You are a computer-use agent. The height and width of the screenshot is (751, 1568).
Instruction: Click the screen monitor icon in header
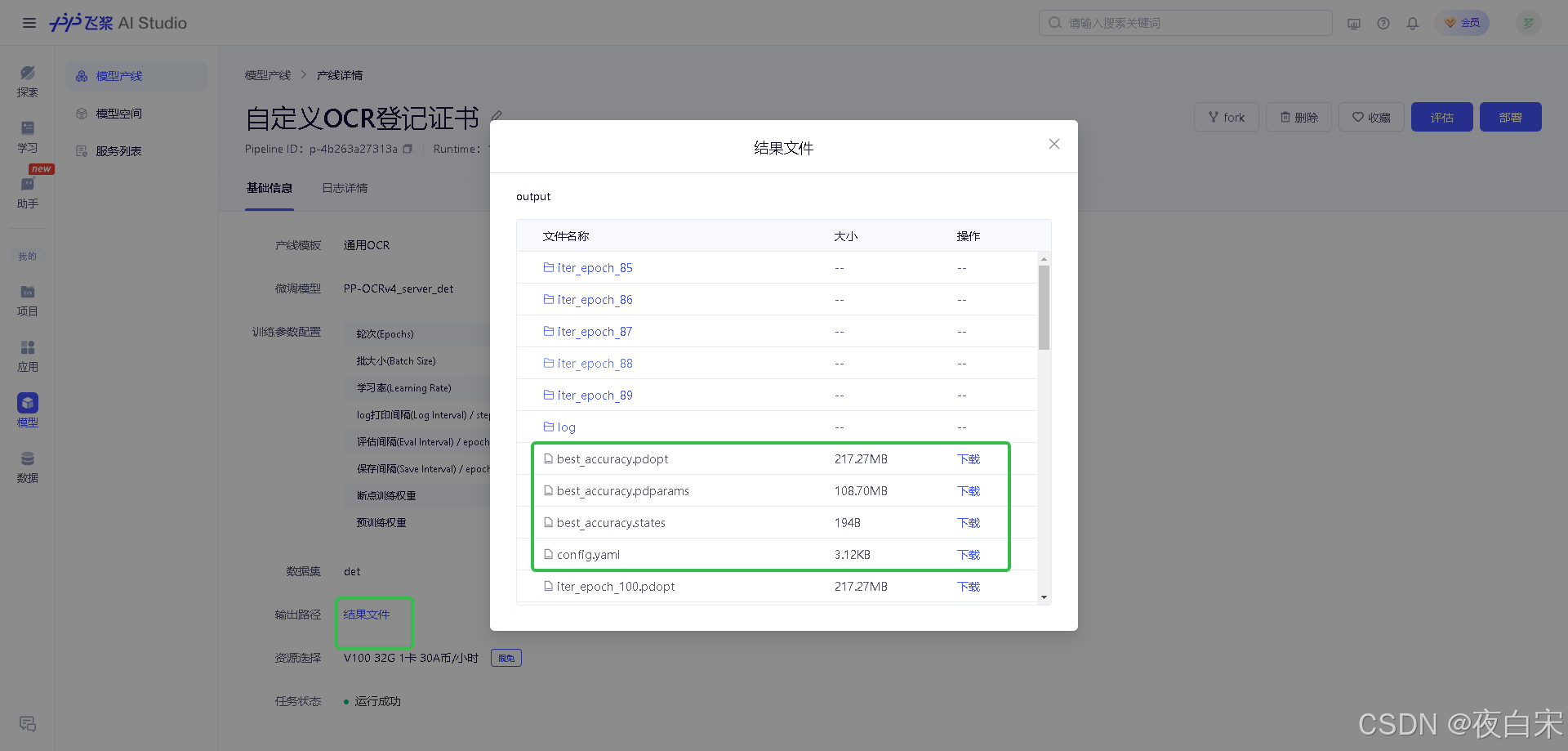(1354, 23)
